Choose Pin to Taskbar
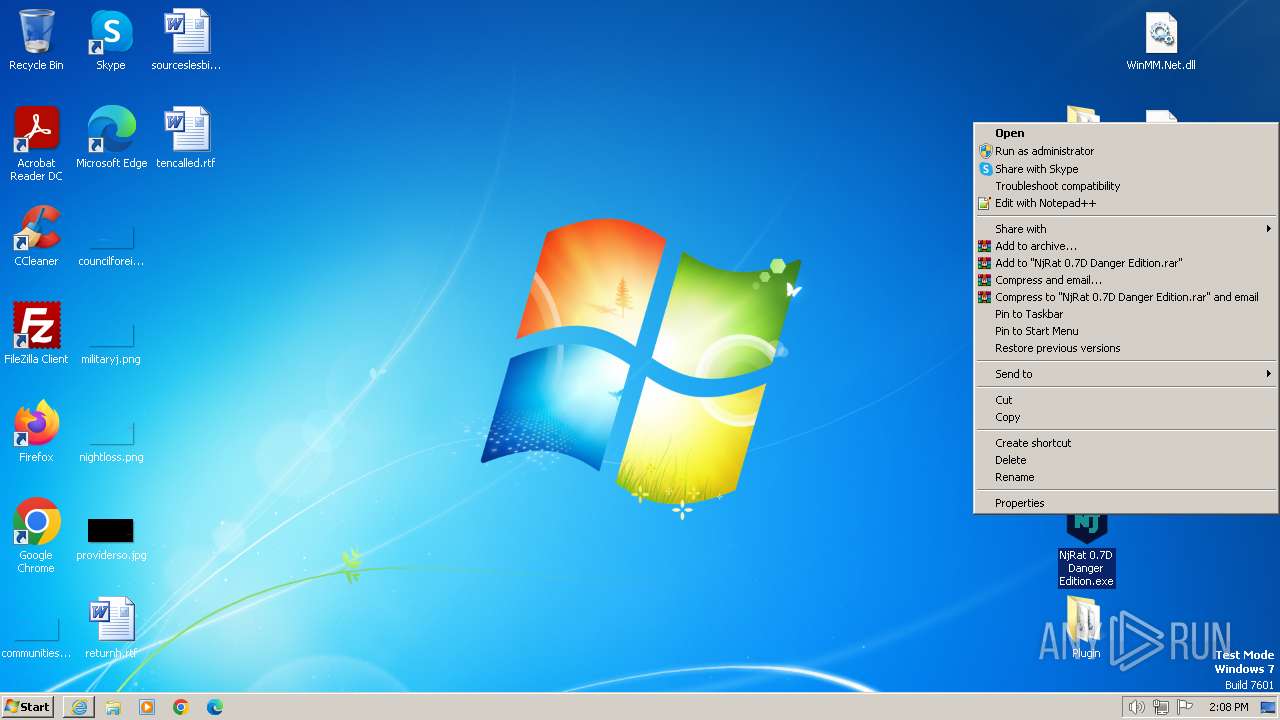Image resolution: width=1280 pixels, height=720 pixels. click(x=1126, y=314)
